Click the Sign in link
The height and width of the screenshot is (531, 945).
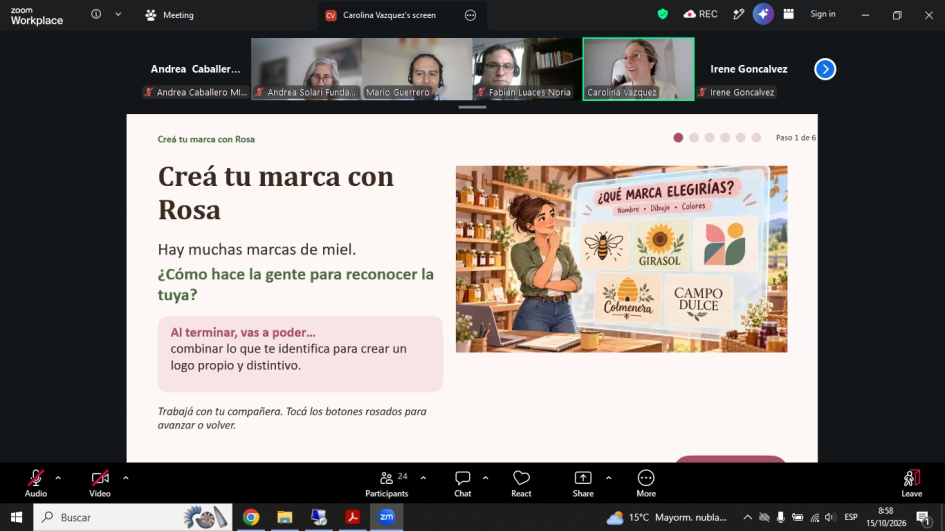[823, 14]
